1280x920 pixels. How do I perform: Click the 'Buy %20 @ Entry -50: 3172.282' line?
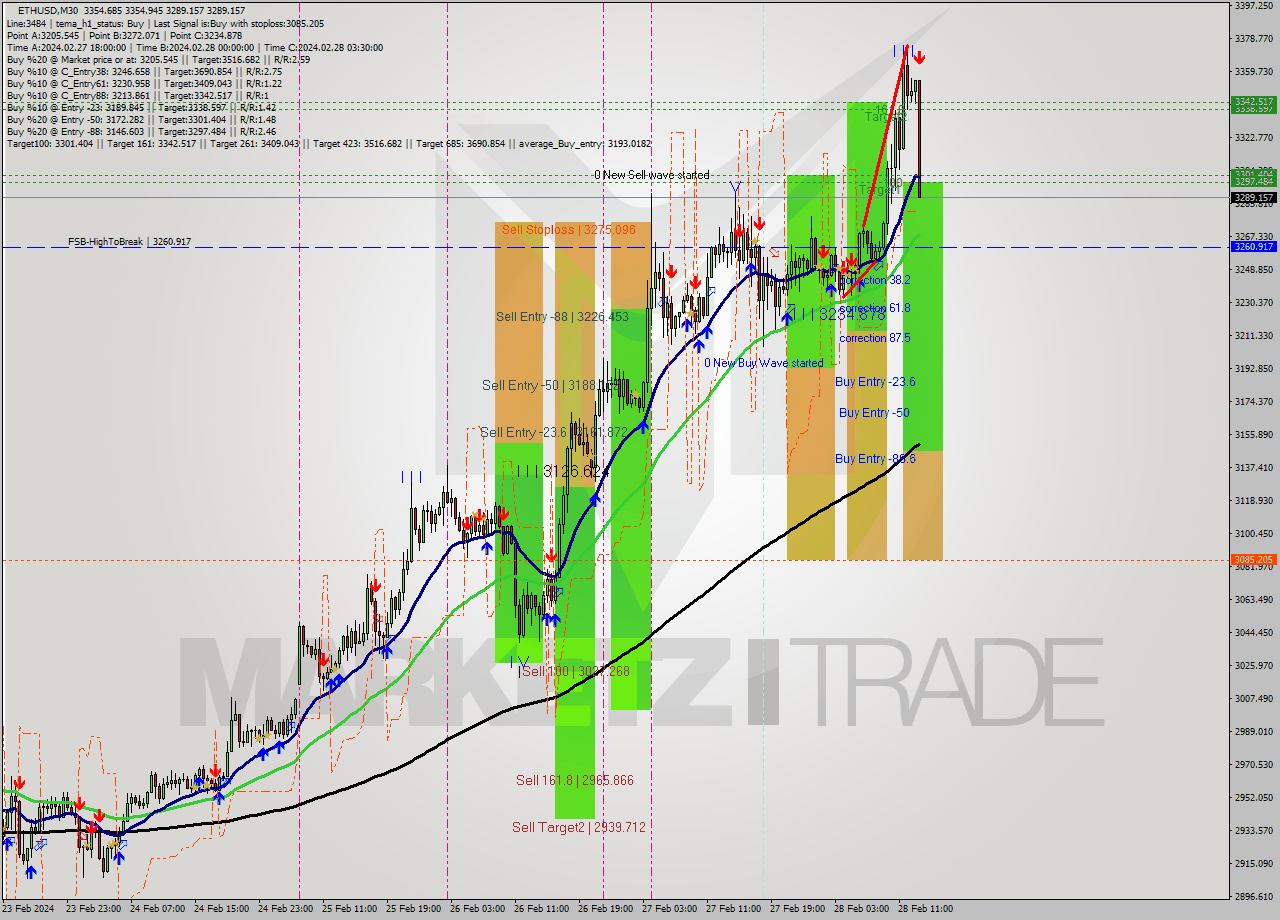[141, 119]
